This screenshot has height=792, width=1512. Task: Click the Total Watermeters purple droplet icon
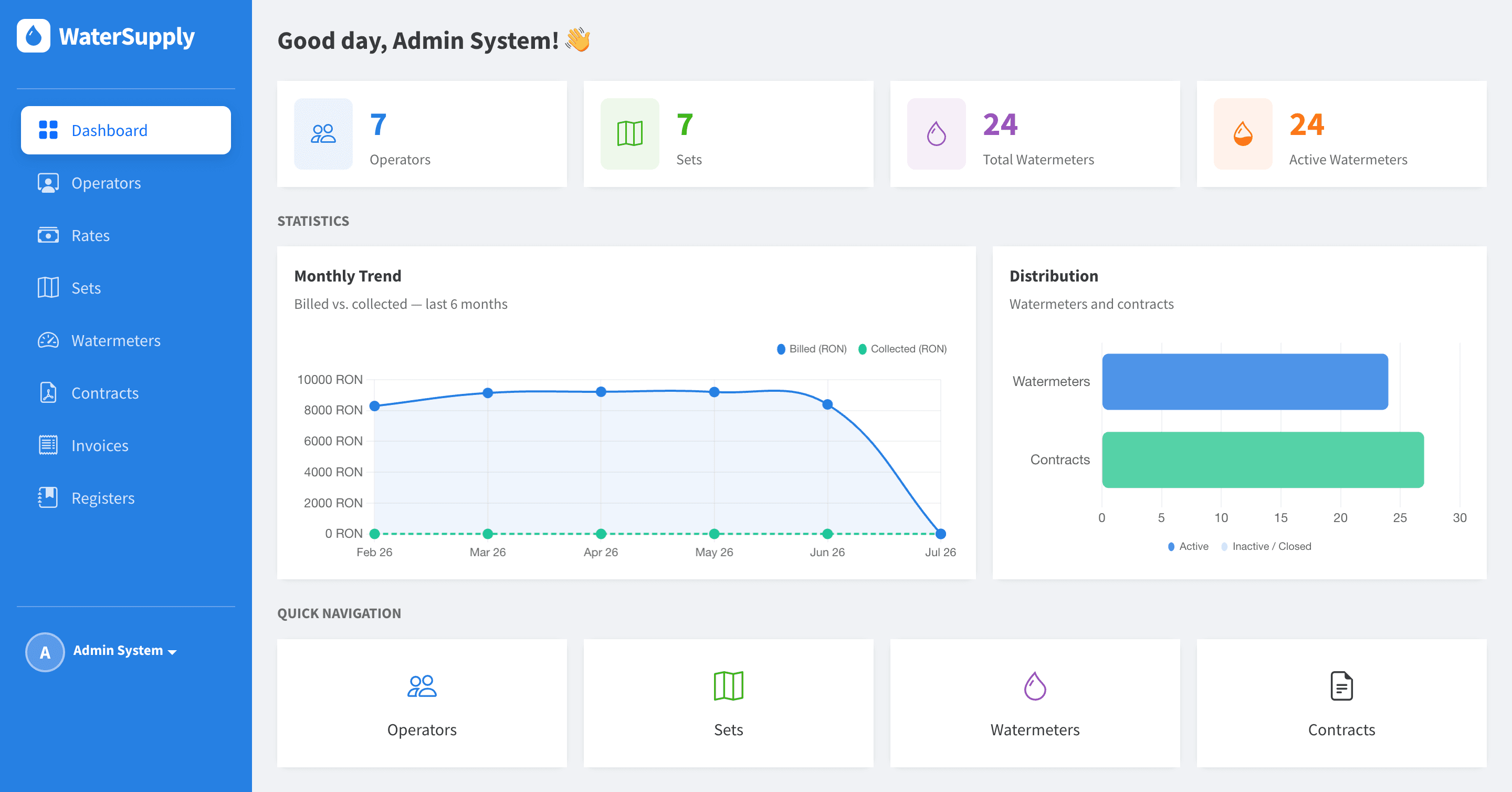point(936,134)
